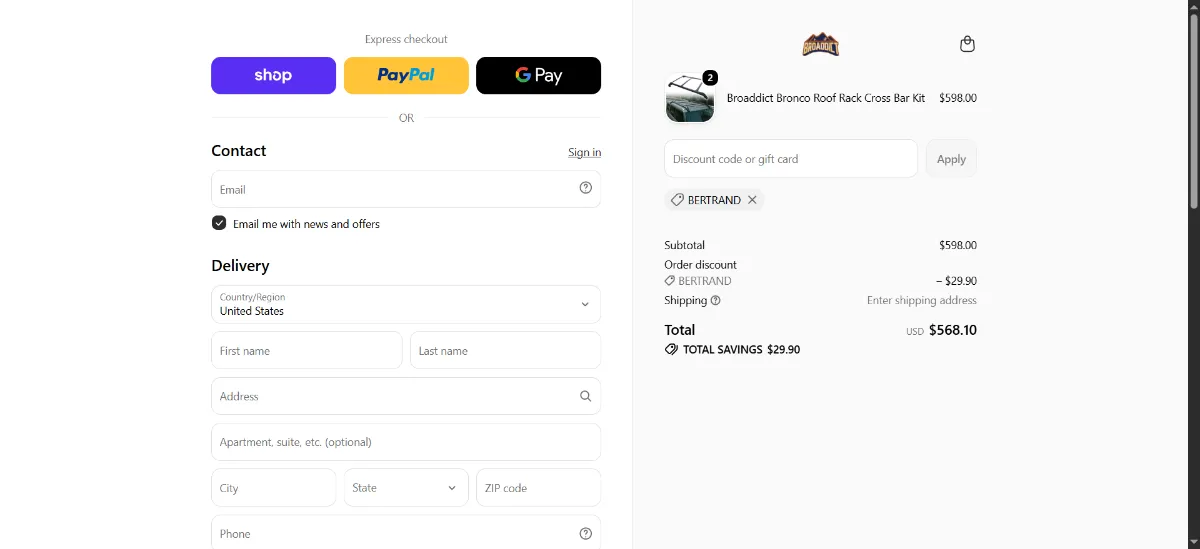Open the shopping bag cart icon

967,44
